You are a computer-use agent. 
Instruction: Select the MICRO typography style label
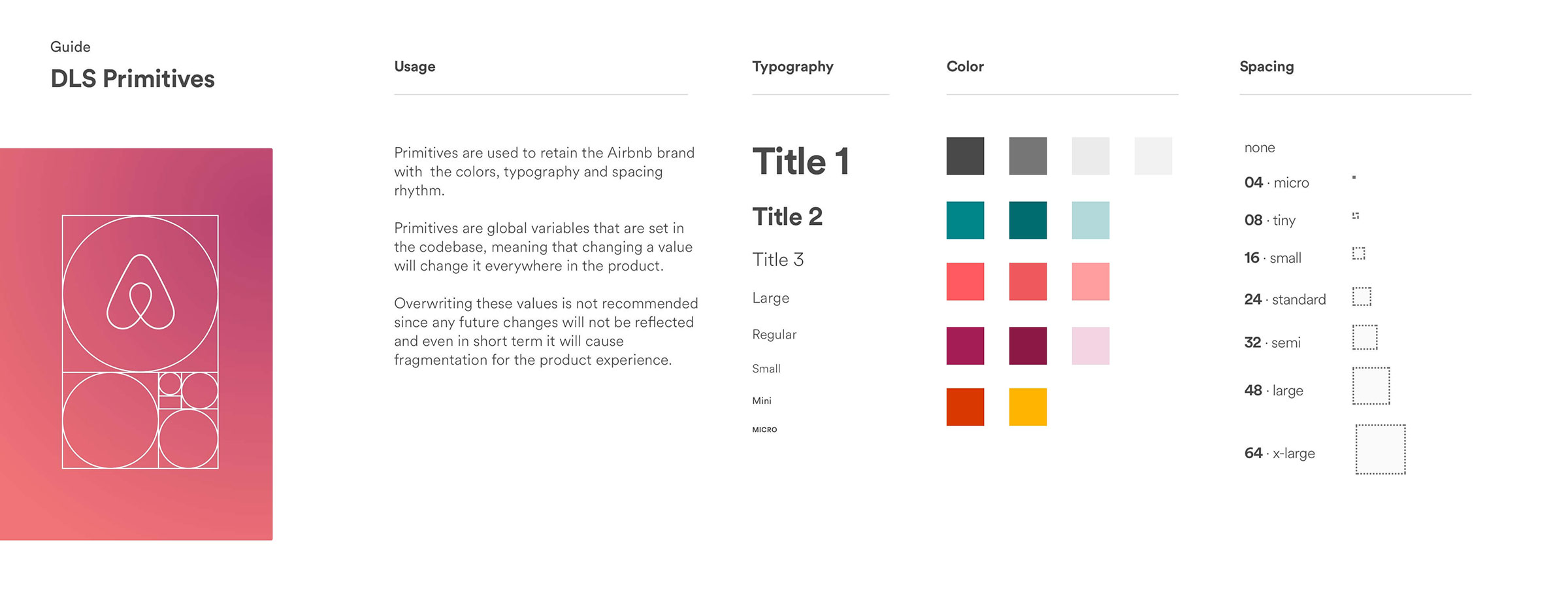pos(764,430)
